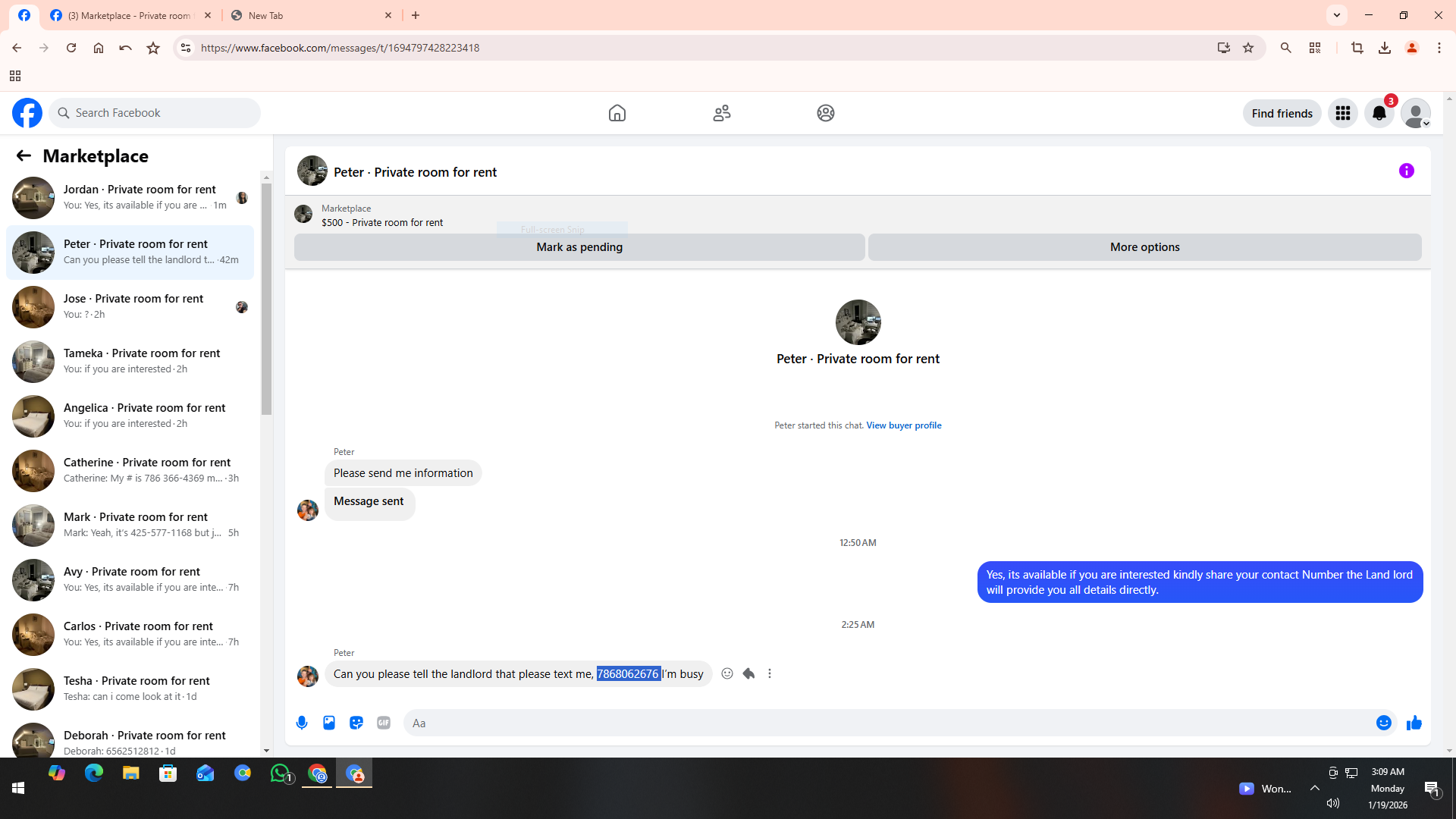The image size is (1456, 819).
Task: Open Windows Start menu
Action: (18, 789)
